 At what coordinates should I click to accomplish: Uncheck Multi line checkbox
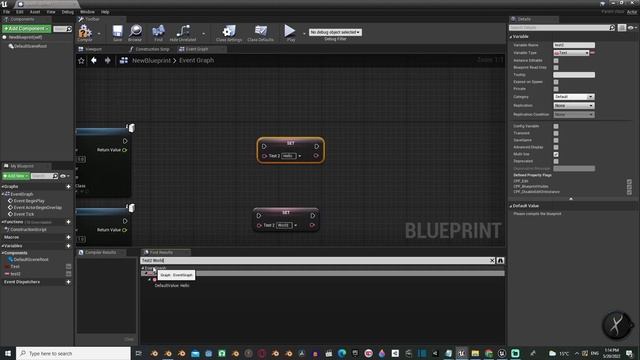[x=556, y=154]
